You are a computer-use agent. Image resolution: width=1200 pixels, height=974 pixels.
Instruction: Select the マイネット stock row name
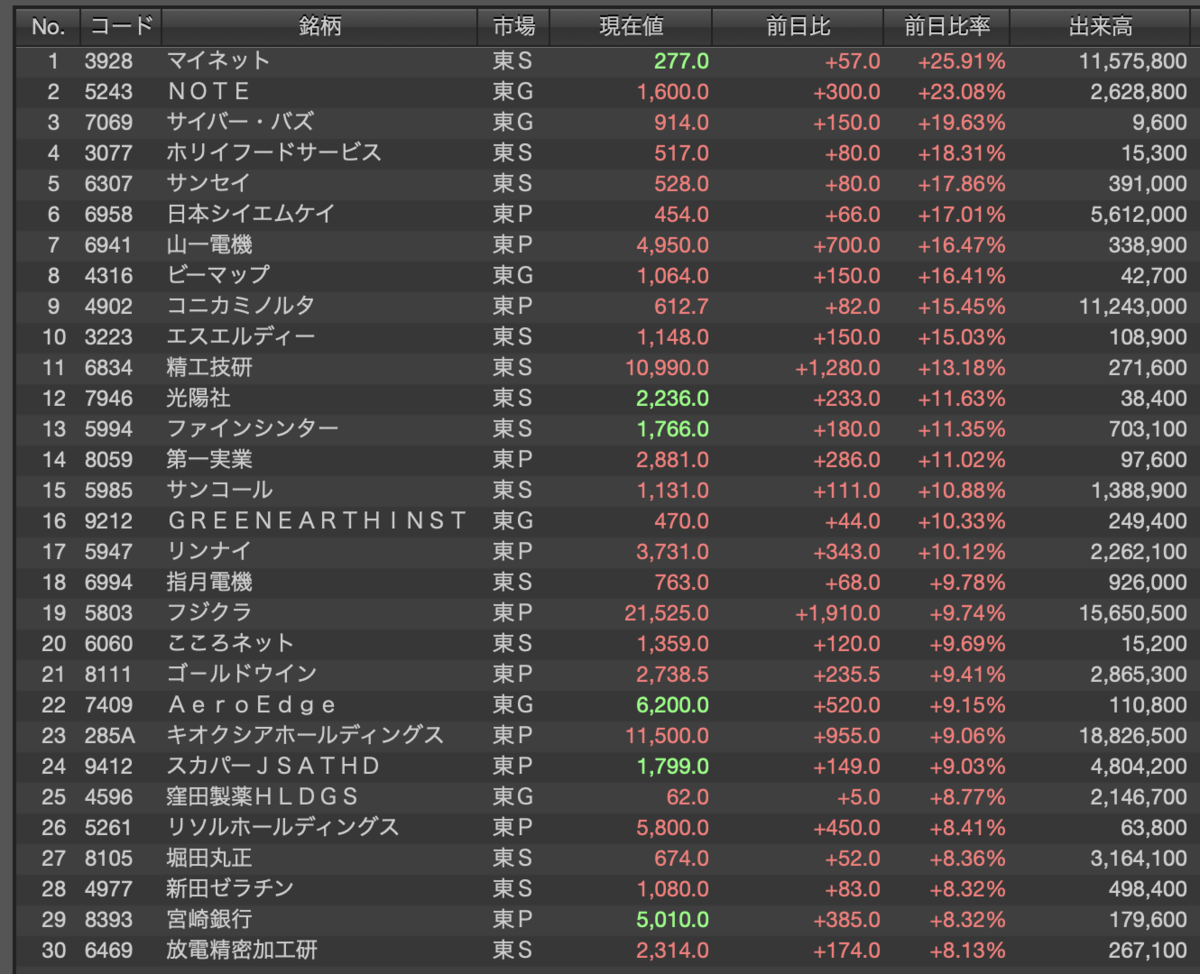tap(218, 61)
